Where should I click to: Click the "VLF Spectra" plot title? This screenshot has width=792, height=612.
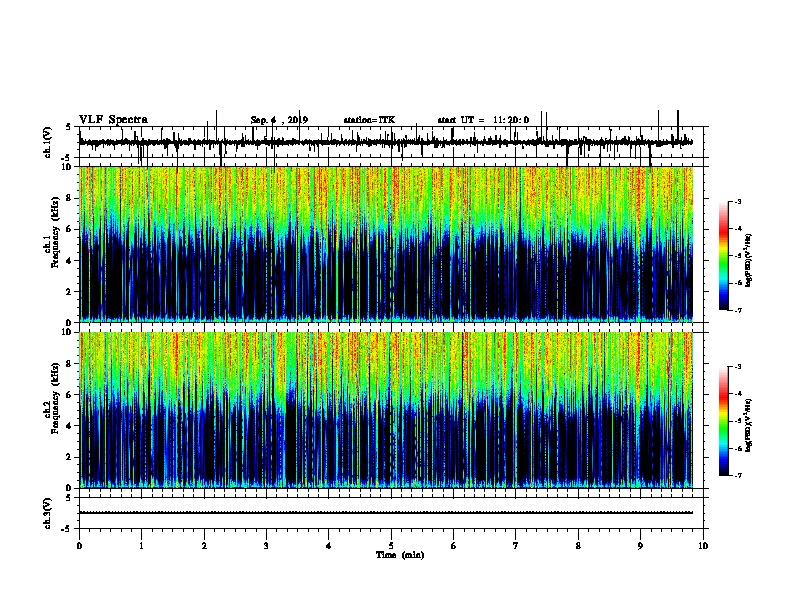(x=113, y=120)
